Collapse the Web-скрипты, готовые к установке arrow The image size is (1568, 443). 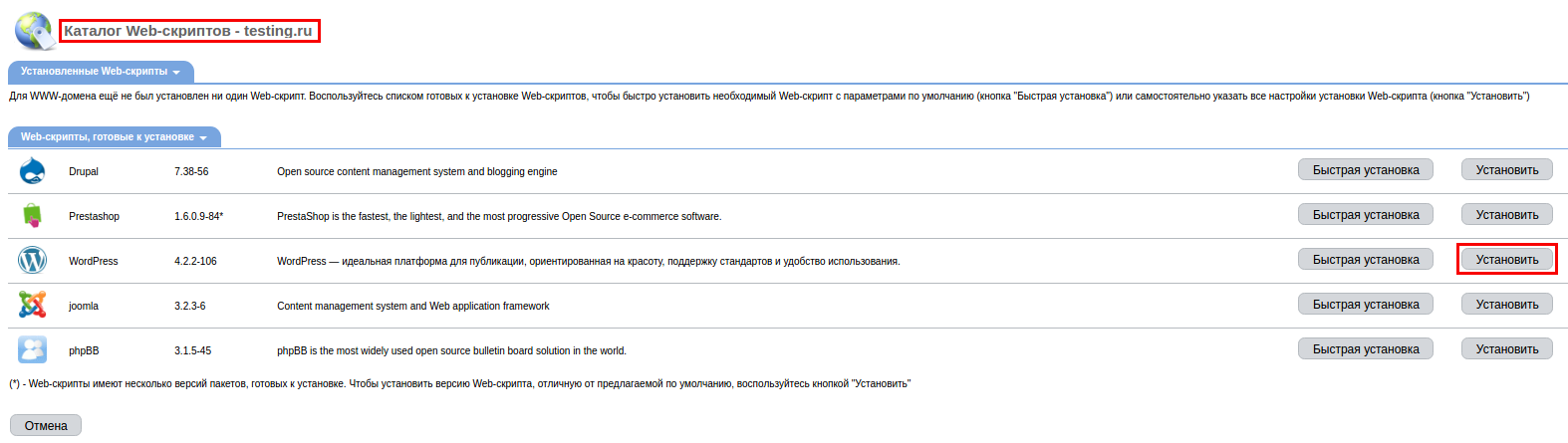[x=203, y=138]
